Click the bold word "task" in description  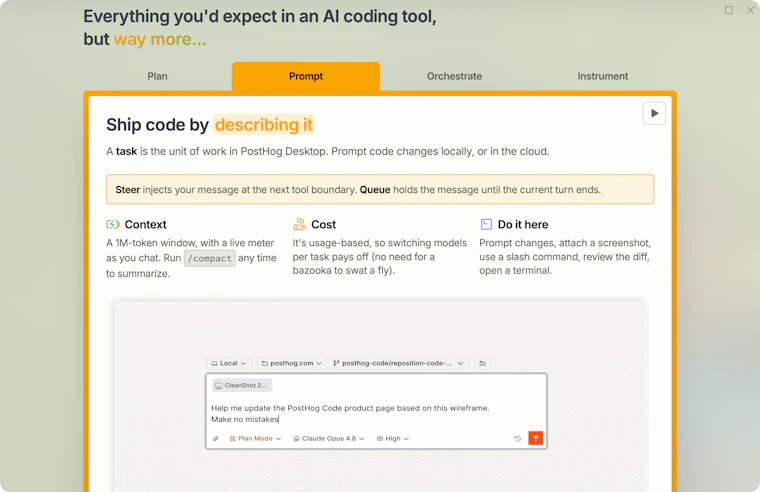tap(126, 151)
